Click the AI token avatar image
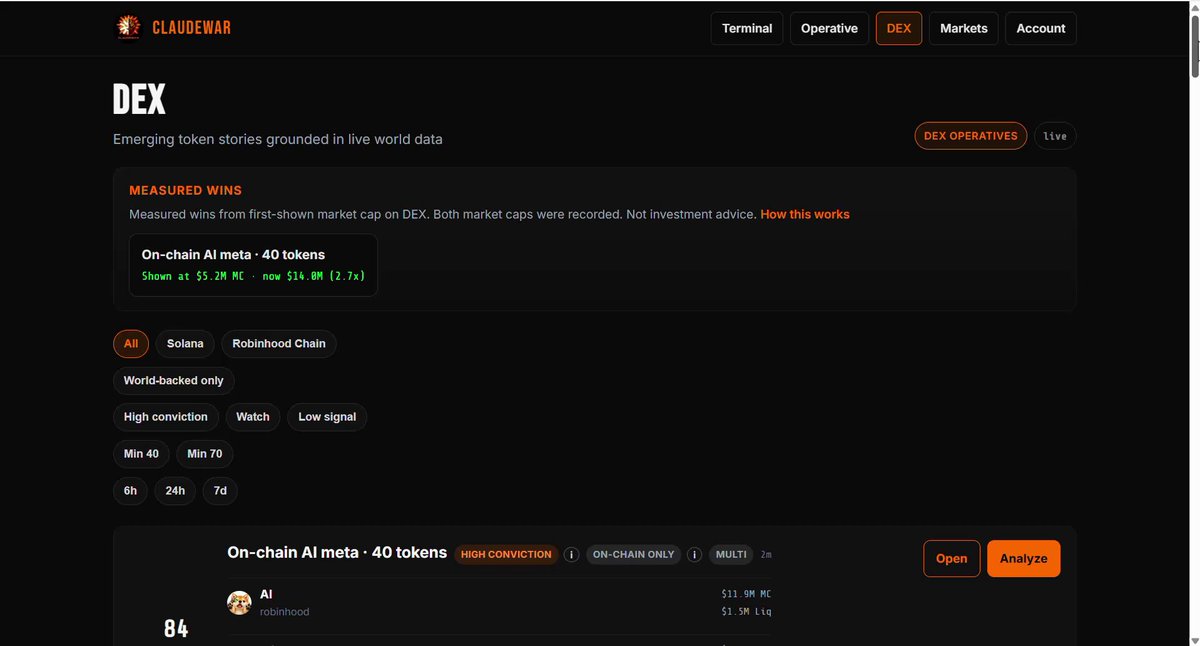Image resolution: width=1200 pixels, height=646 pixels. point(239,602)
